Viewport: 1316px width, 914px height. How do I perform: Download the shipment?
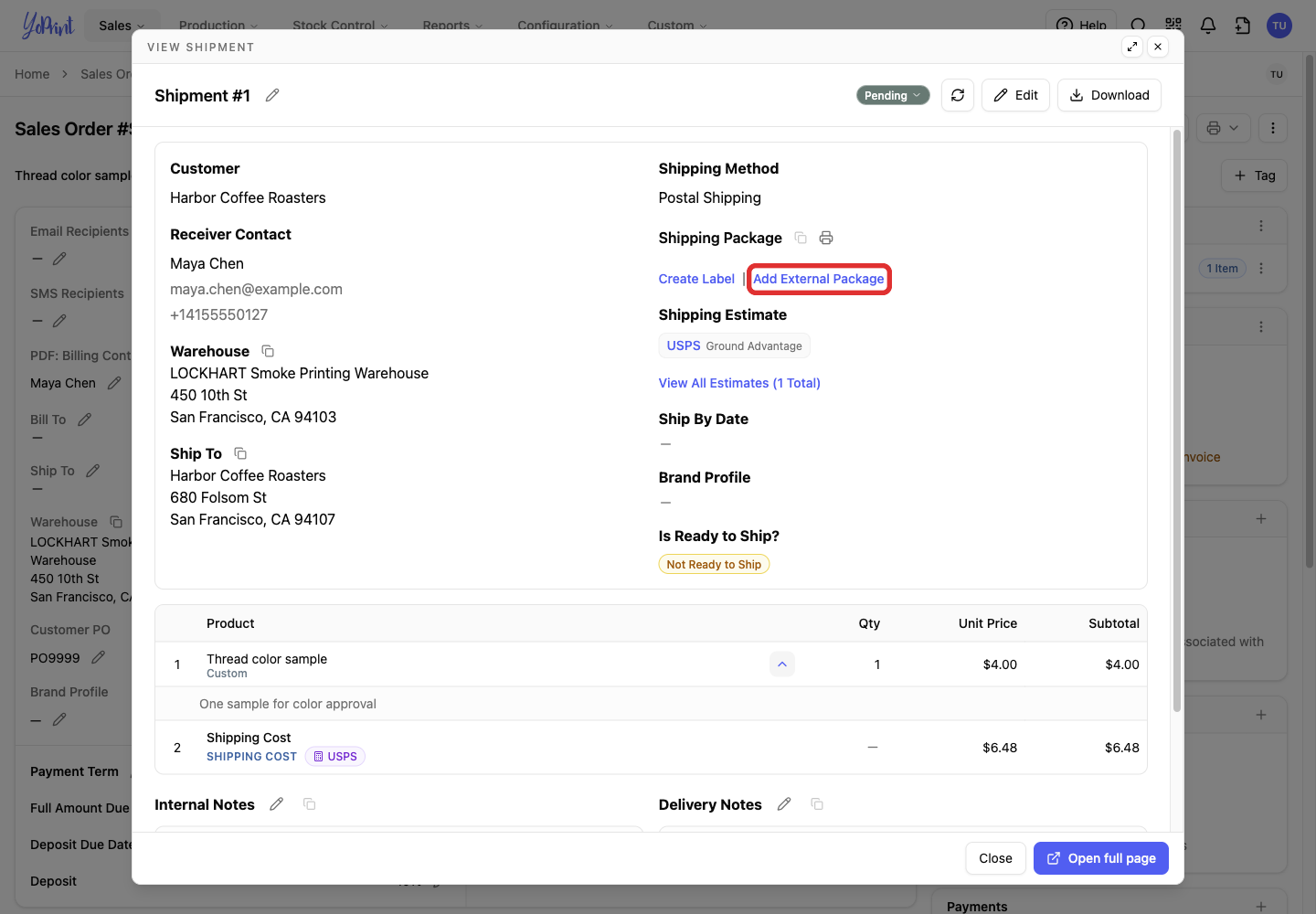1109,95
